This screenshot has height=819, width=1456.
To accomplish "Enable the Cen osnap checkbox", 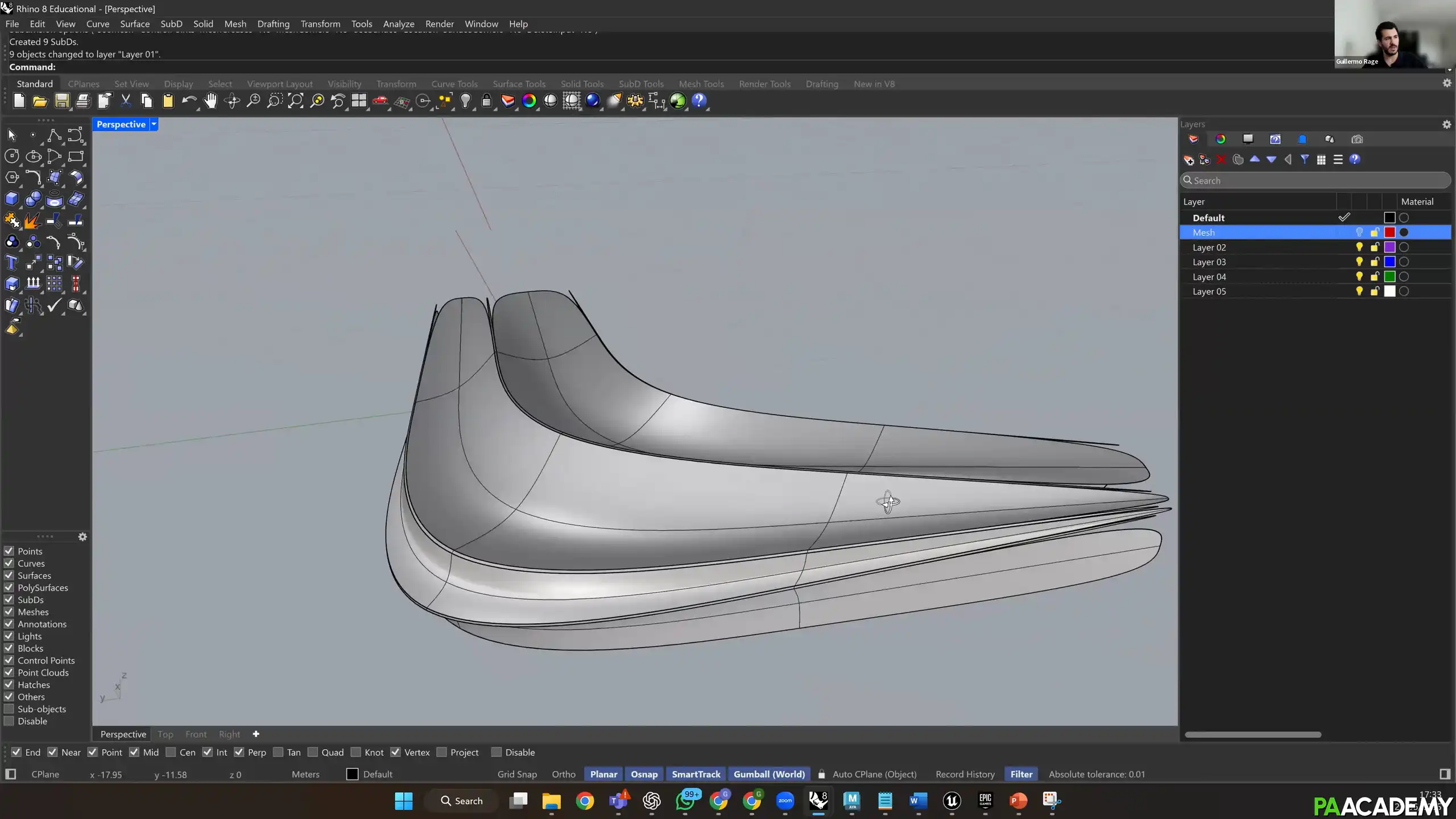I will point(171,752).
